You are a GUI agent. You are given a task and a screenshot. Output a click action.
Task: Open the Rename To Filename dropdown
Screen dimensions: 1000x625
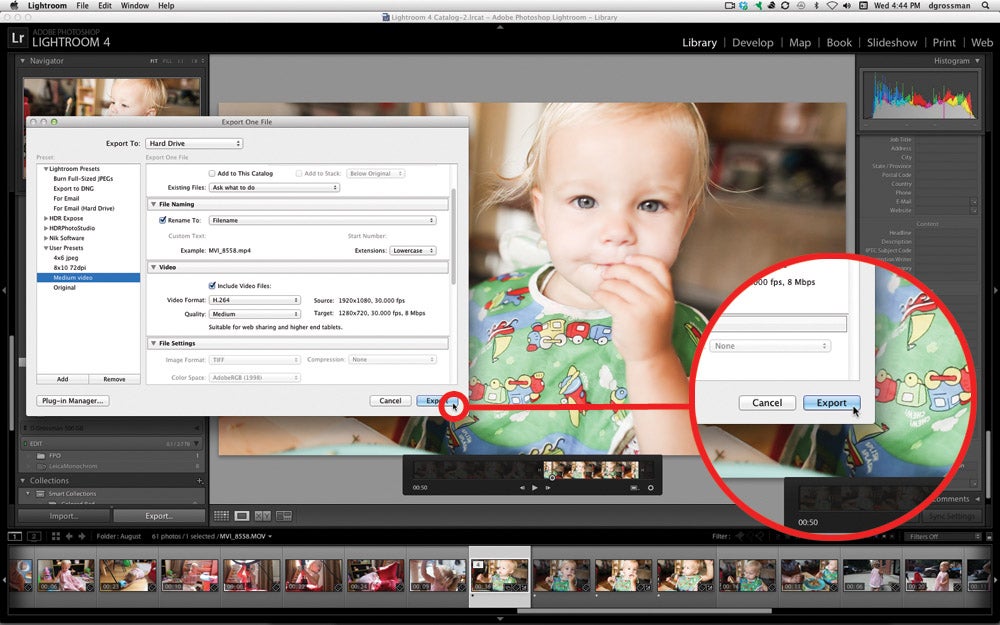click(323, 220)
